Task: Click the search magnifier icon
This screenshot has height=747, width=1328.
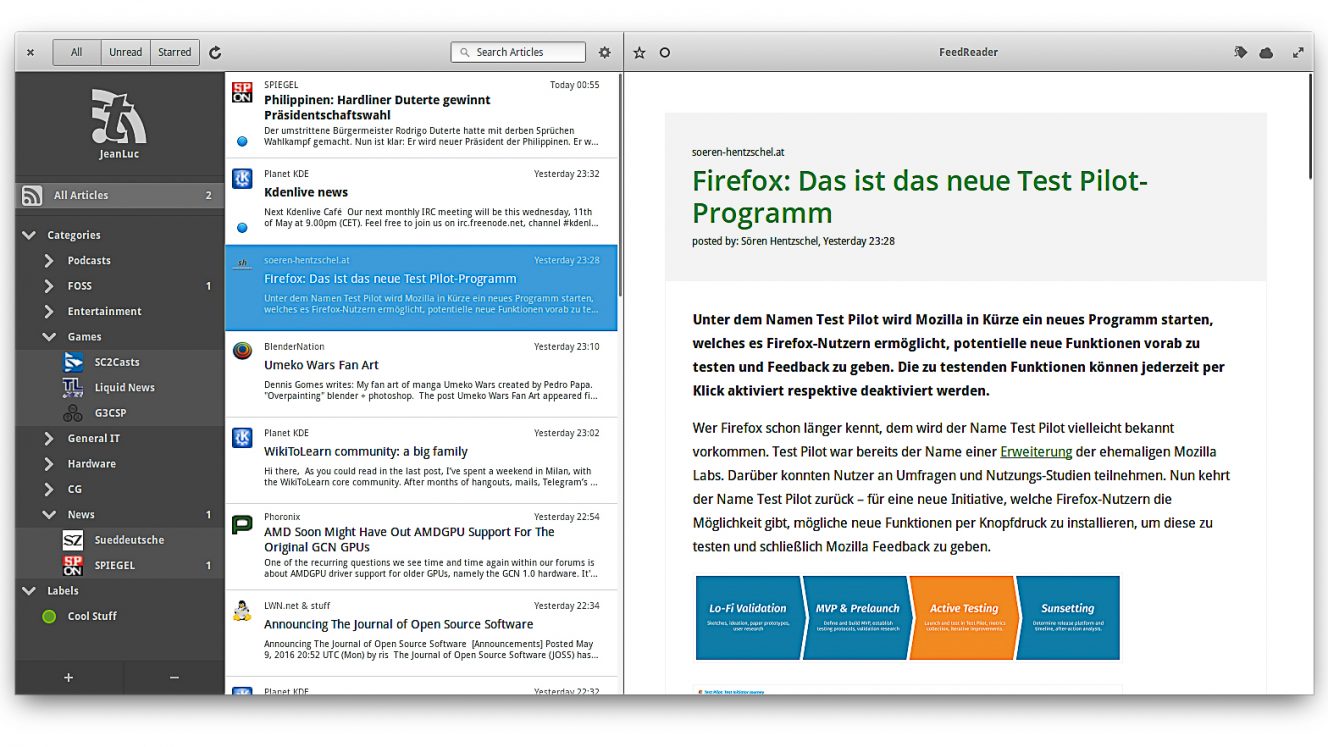Action: [465, 52]
